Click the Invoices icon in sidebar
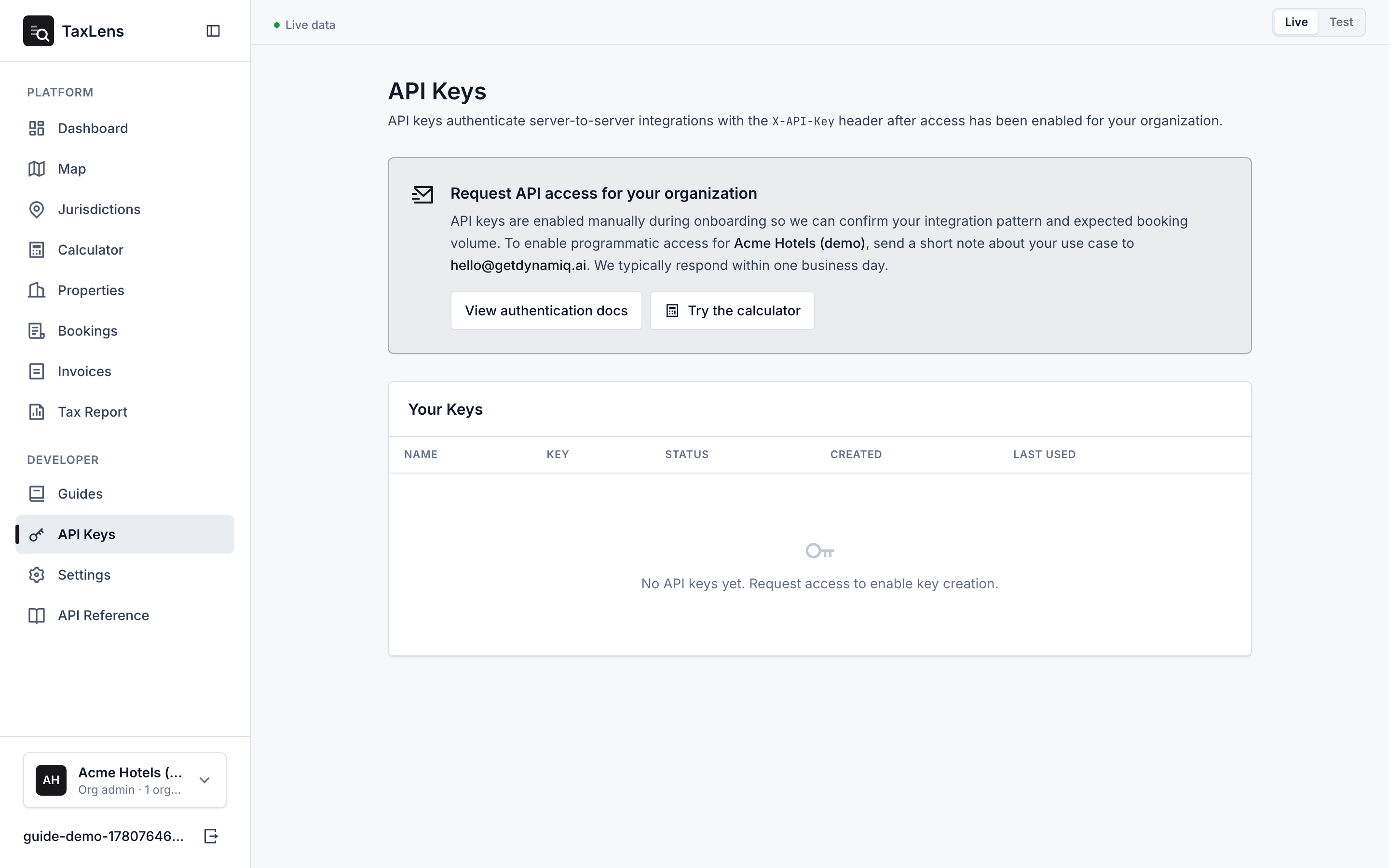1389x868 pixels. tap(37, 371)
